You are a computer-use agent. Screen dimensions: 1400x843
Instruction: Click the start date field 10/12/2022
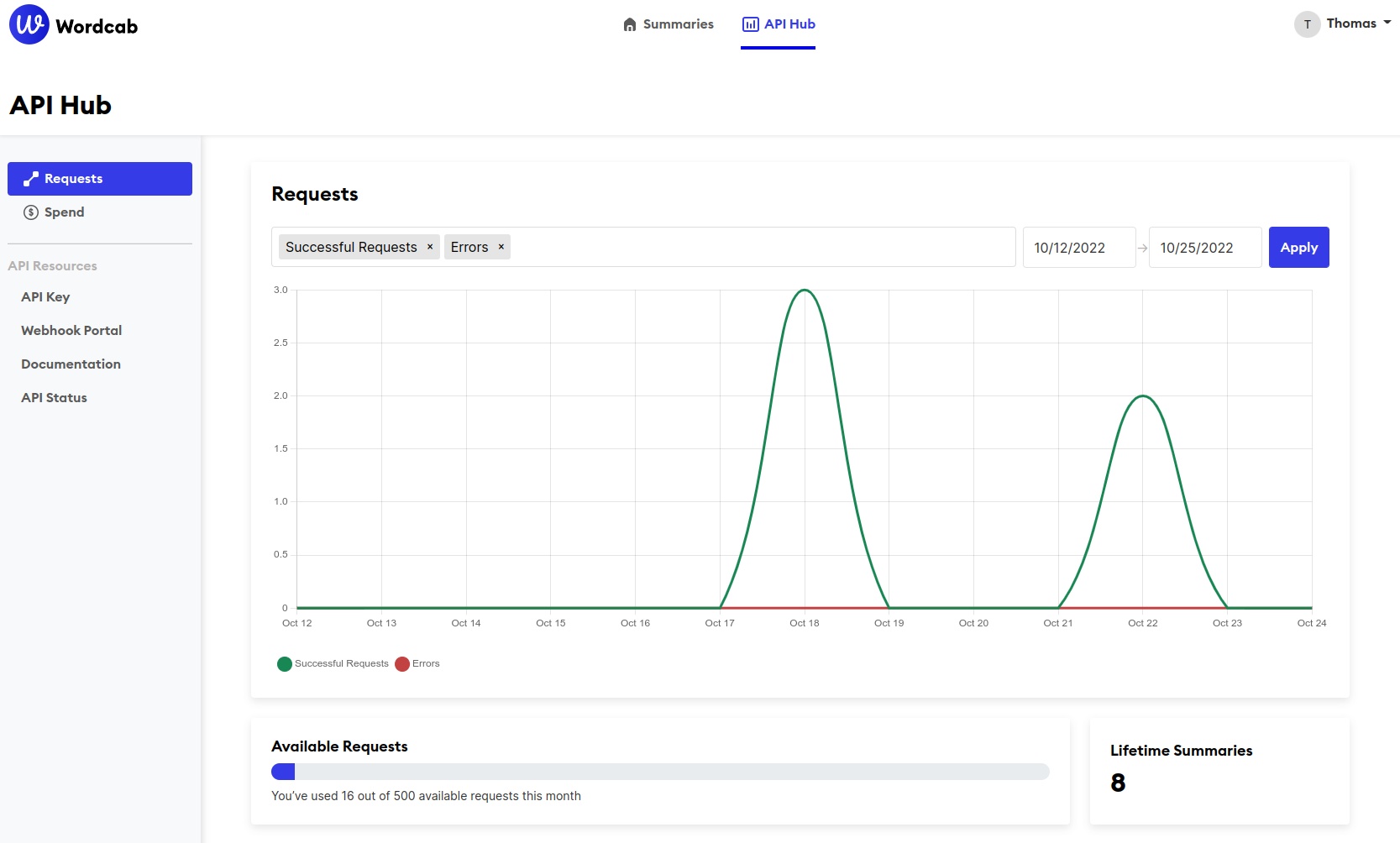(x=1079, y=248)
